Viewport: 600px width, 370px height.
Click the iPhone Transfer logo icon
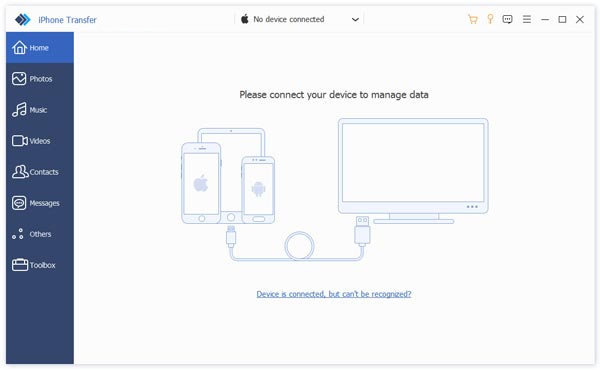coord(23,20)
